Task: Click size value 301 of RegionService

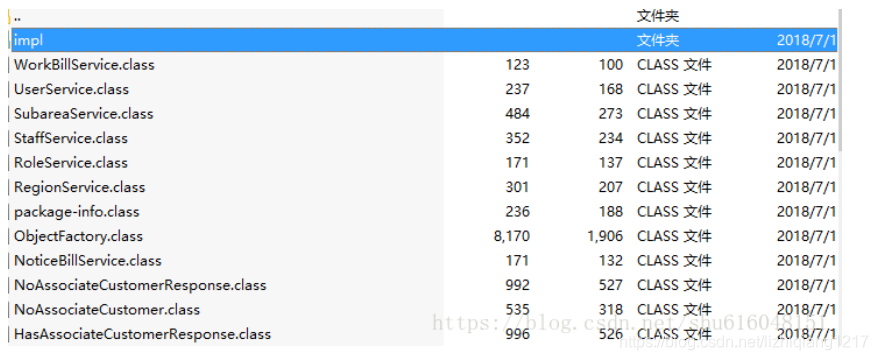Action: point(517,188)
